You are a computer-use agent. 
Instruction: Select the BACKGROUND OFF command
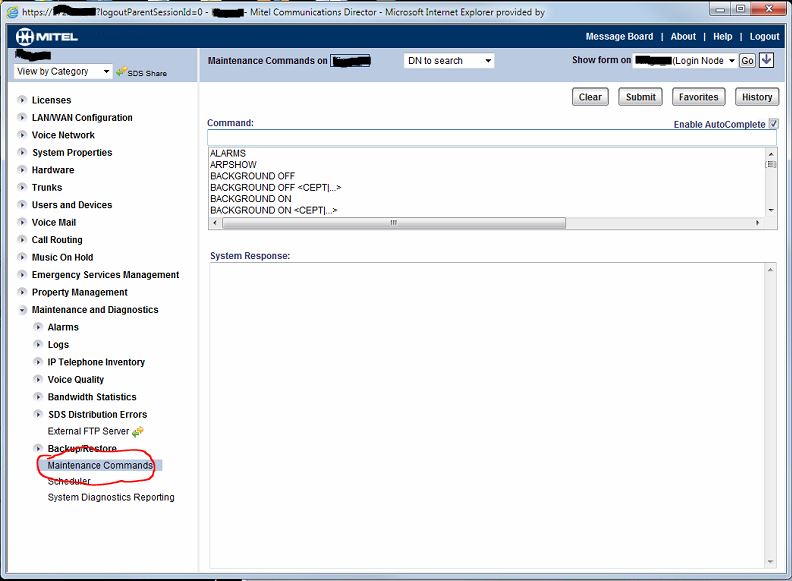[253, 176]
